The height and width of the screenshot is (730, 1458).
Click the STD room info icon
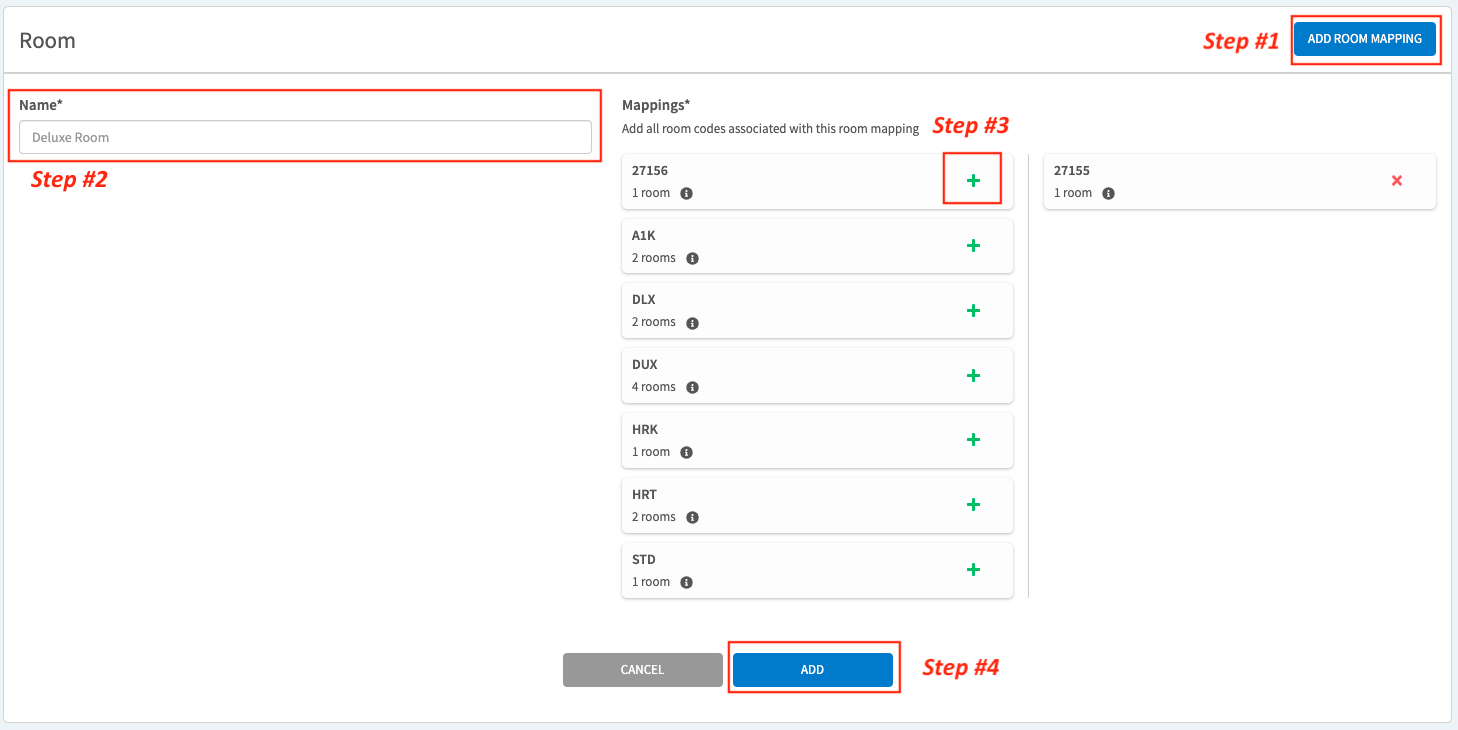686,583
